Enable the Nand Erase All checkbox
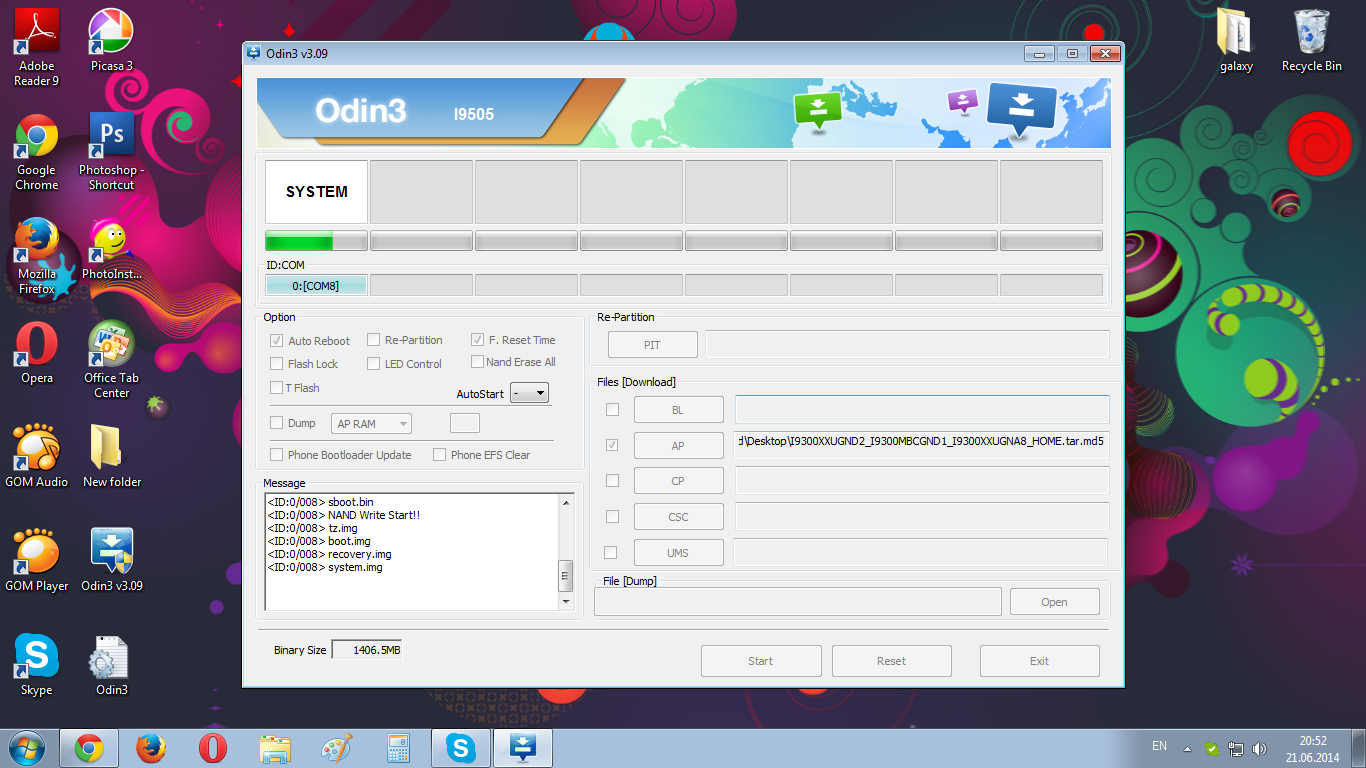 click(477, 362)
